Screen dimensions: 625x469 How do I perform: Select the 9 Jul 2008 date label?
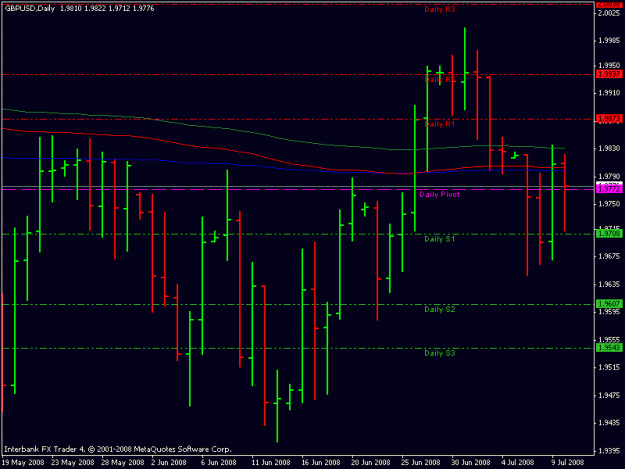tap(568, 463)
